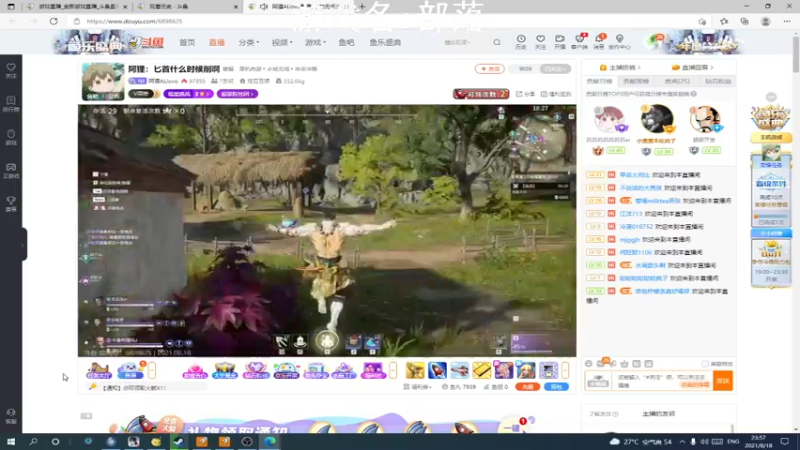Click the Douyu logo in header
Viewport: 800px width, 450px height.
[x=146, y=43]
